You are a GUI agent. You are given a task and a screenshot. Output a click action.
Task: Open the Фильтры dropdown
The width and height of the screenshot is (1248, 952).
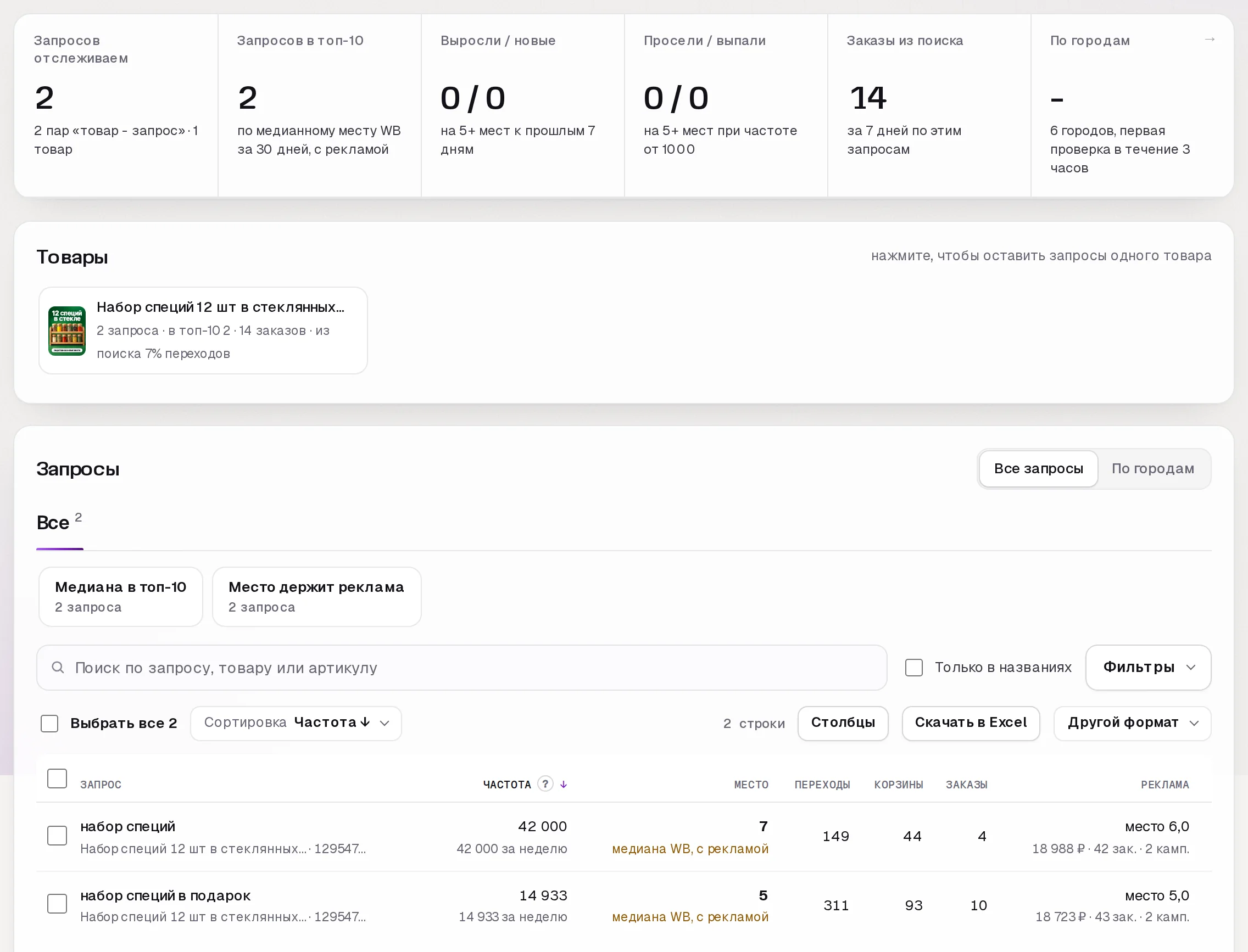pyautogui.click(x=1148, y=668)
